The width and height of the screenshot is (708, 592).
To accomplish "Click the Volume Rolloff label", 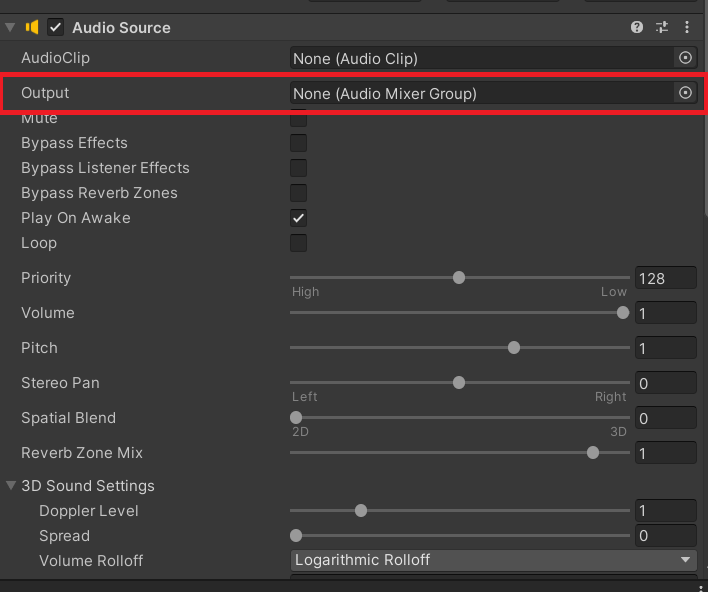I will [91, 560].
